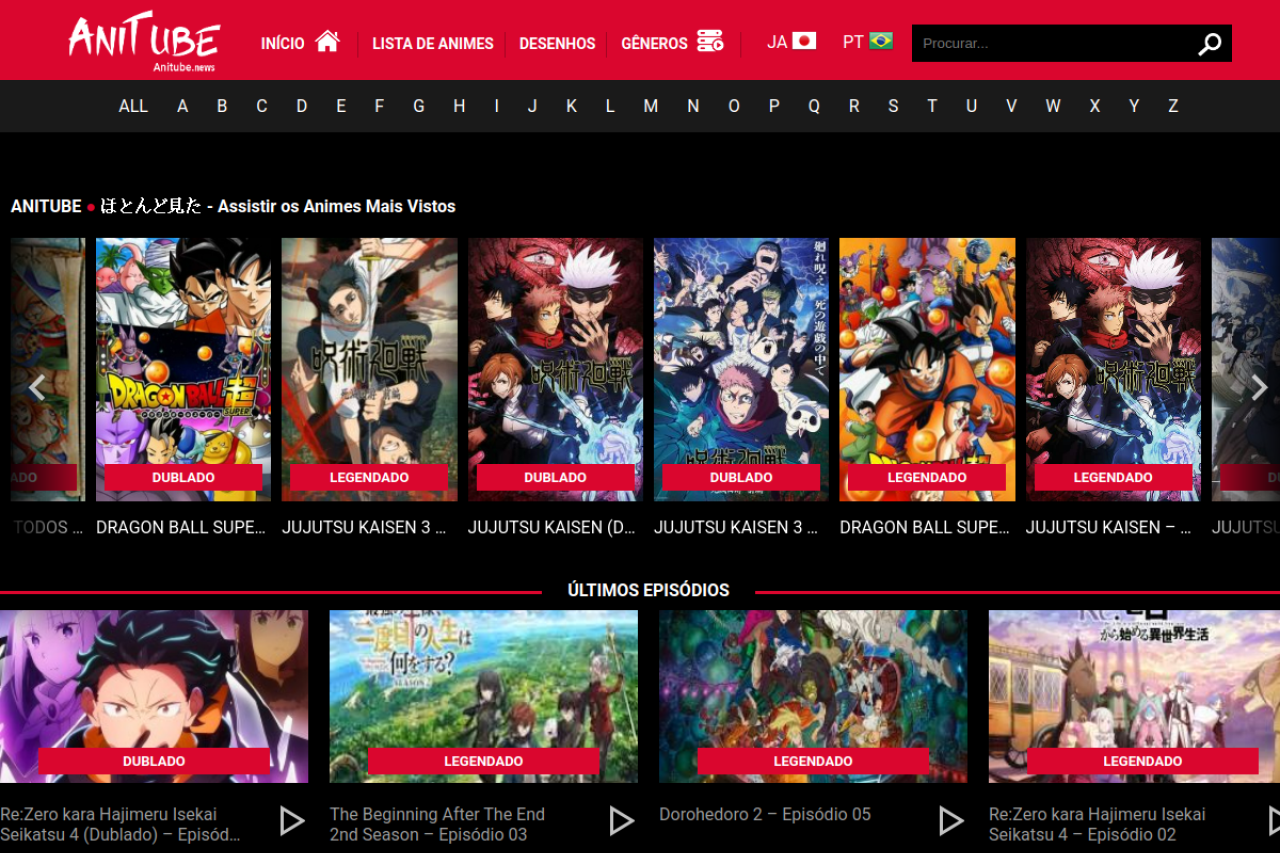Image resolution: width=1280 pixels, height=853 pixels.
Task: Open the Lista de Animes menu
Action: tap(433, 44)
